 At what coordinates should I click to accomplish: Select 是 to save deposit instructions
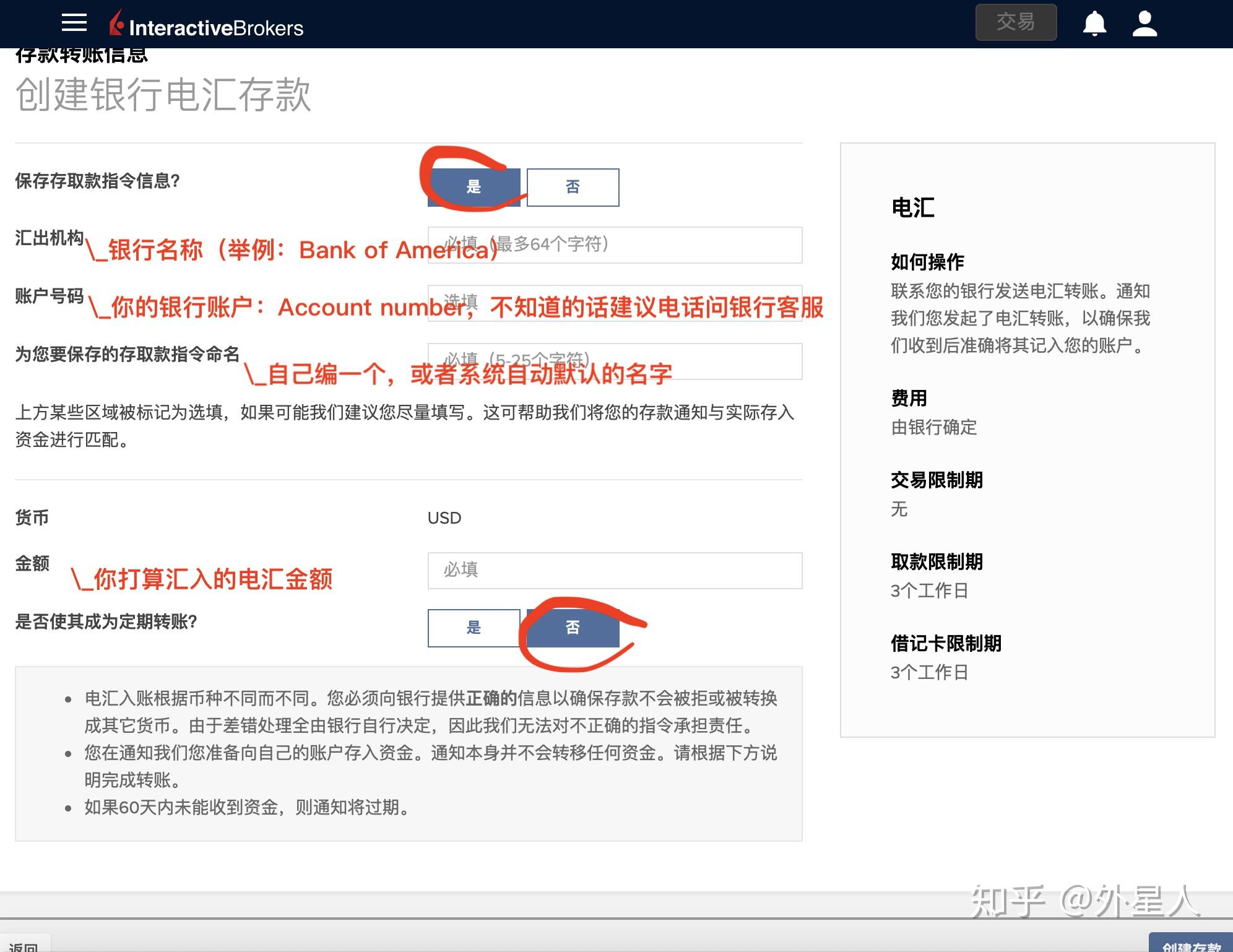[474, 186]
